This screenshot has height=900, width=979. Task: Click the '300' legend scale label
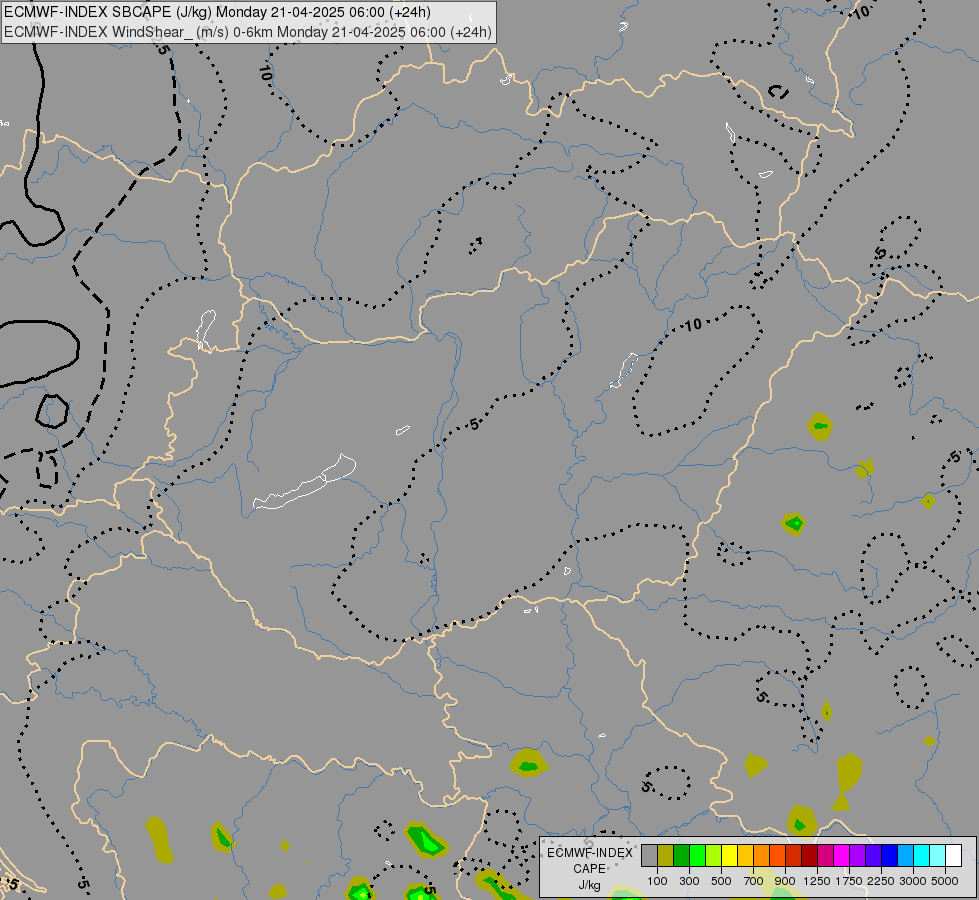click(x=689, y=881)
